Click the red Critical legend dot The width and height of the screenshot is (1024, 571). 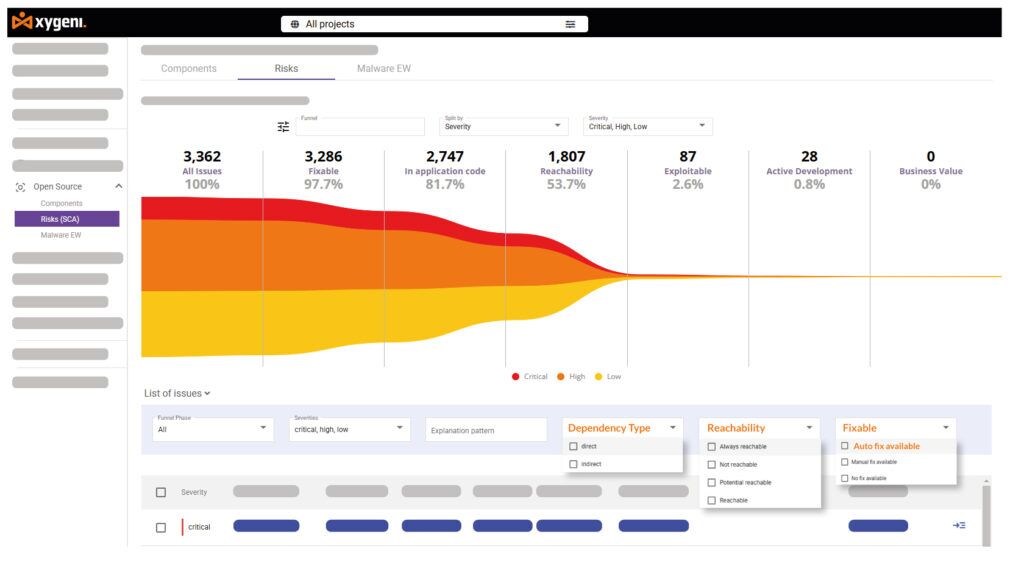[x=516, y=377]
